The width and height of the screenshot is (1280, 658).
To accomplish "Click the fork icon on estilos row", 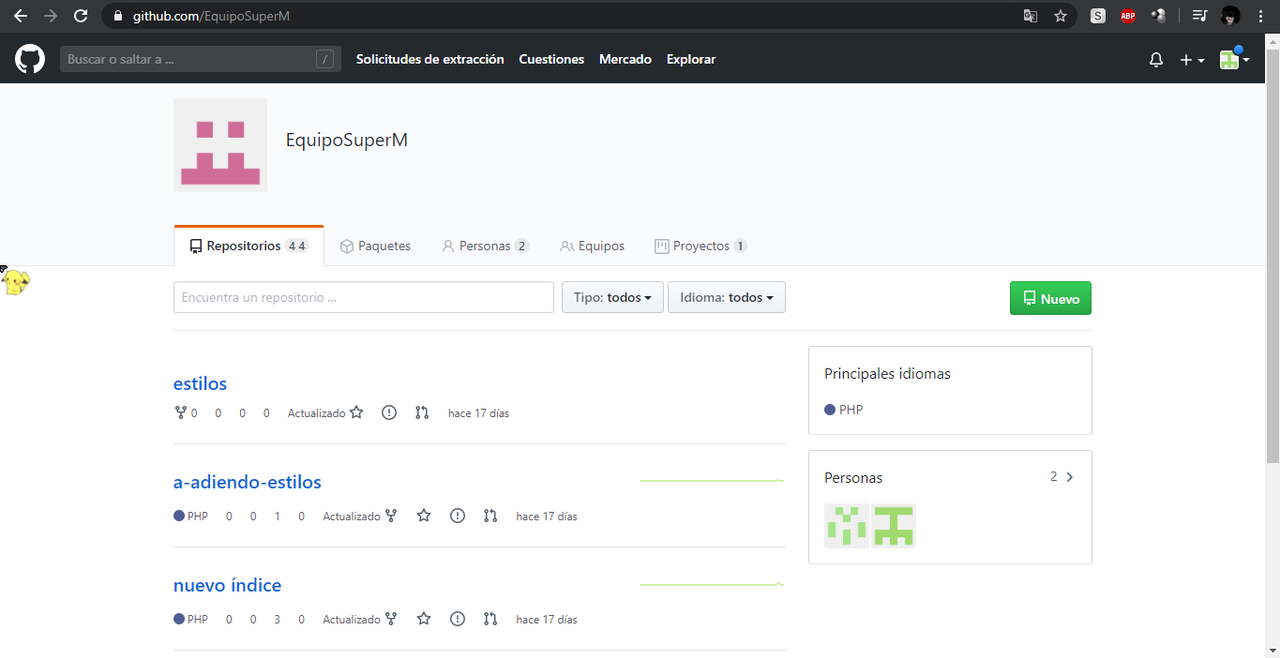I will (x=181, y=413).
